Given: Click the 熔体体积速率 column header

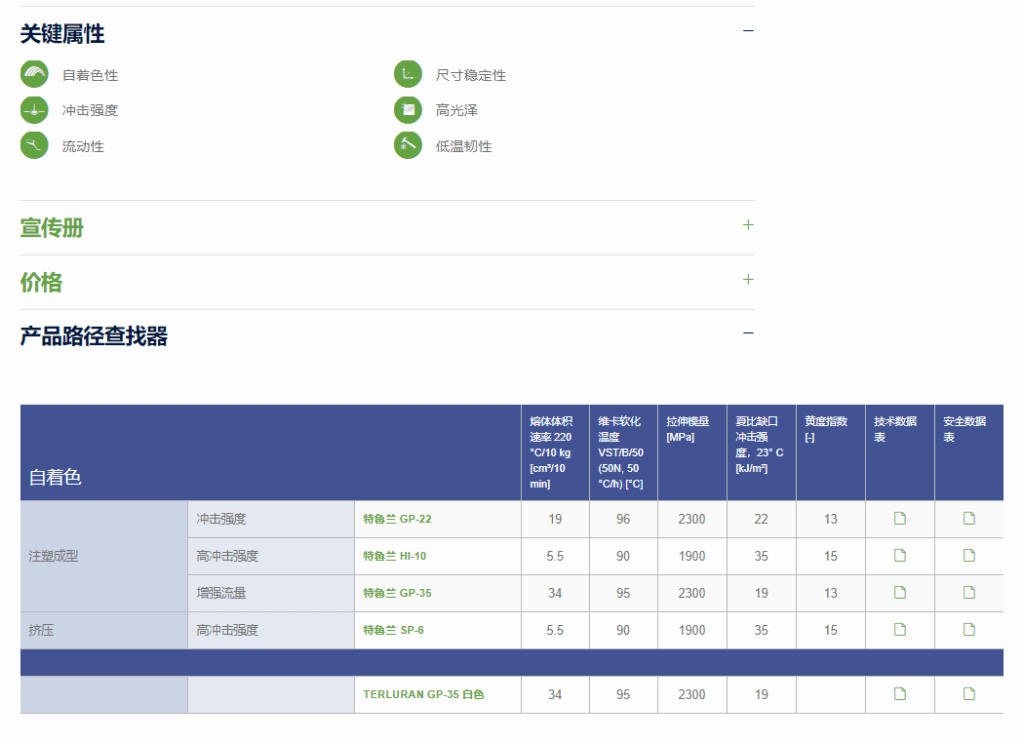Looking at the screenshot, I should point(555,452).
